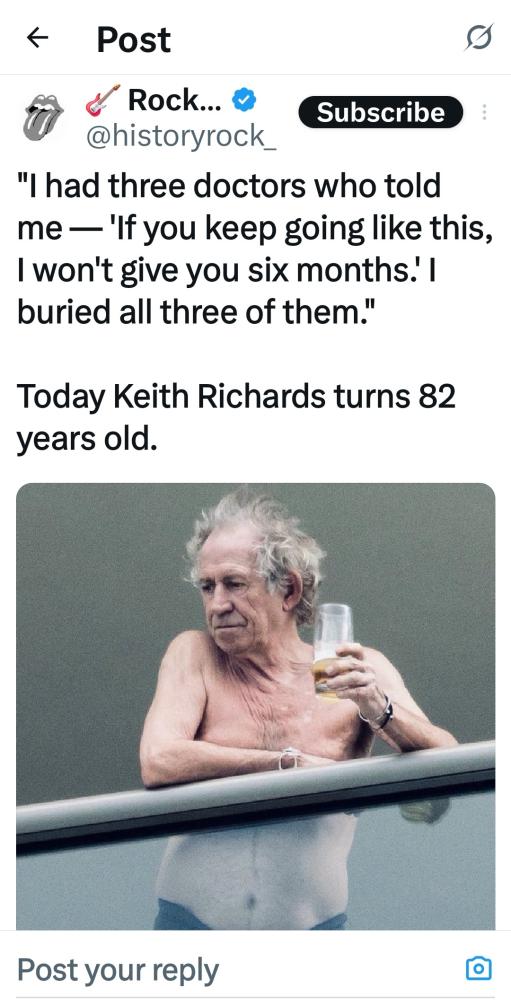Go back using the left arrow

(37, 38)
